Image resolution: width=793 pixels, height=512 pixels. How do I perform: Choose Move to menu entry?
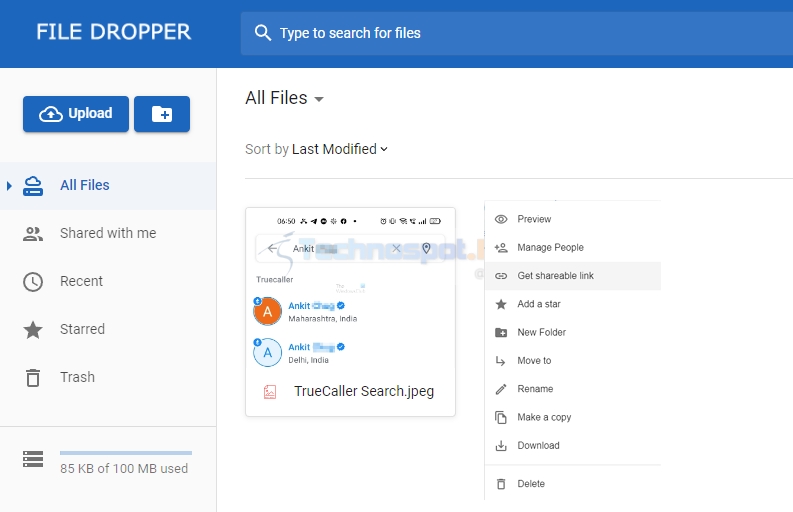(x=572, y=361)
